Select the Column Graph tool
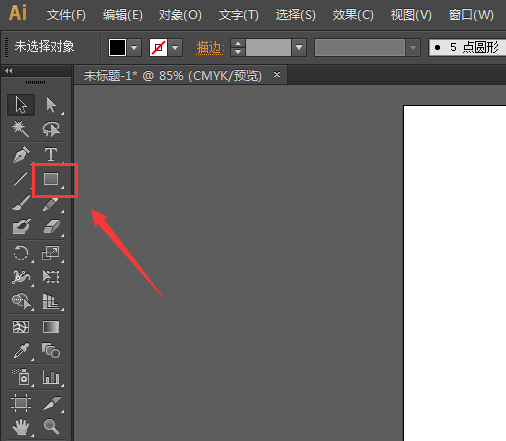This screenshot has height=441, width=506. click(x=51, y=377)
